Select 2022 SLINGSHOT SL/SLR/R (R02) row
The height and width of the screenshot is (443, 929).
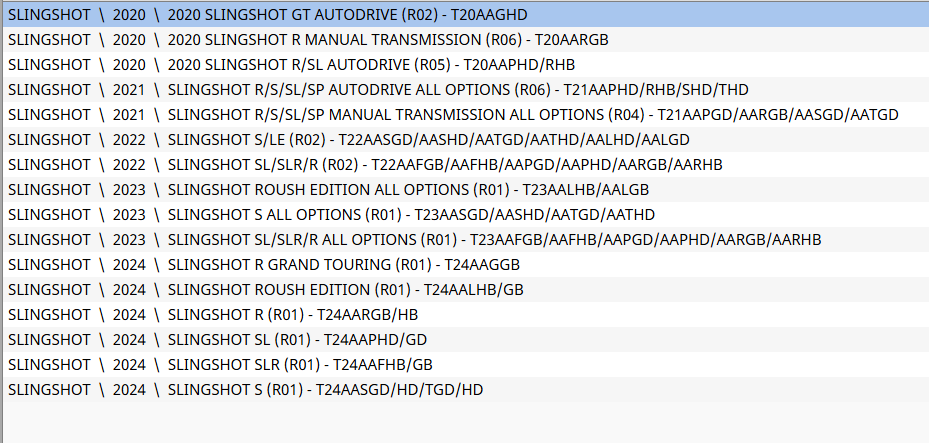coord(466,165)
